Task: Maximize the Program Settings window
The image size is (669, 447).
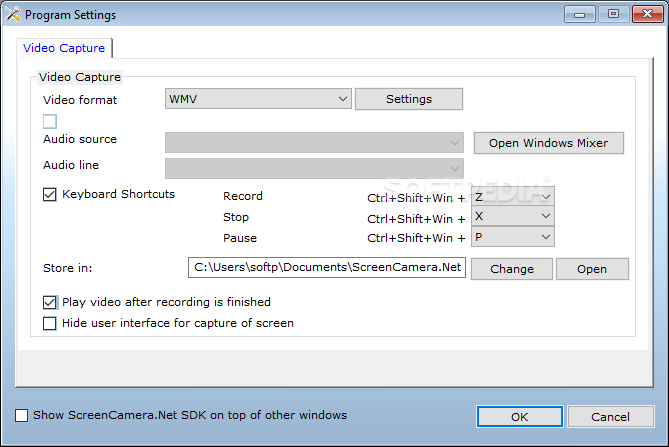Action: tap(612, 14)
